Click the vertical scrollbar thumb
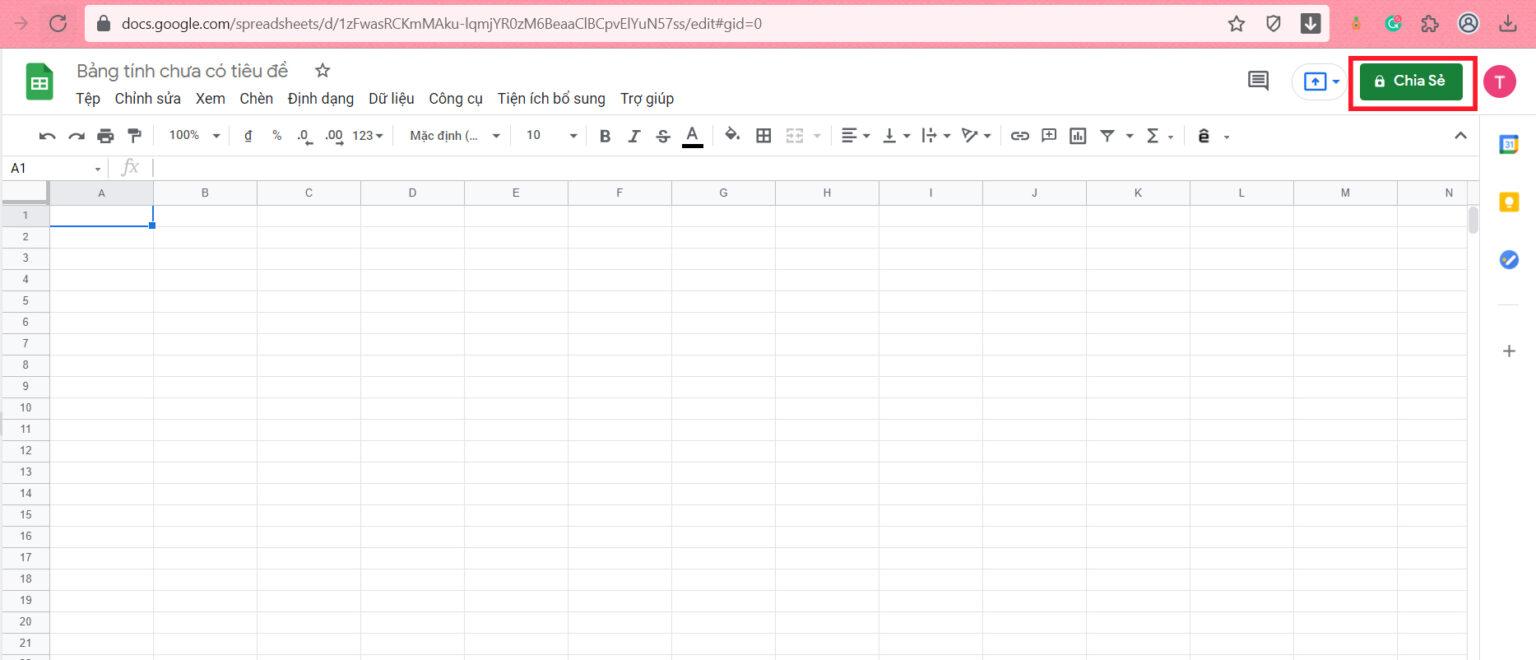The height and width of the screenshot is (660, 1536). tap(1473, 219)
